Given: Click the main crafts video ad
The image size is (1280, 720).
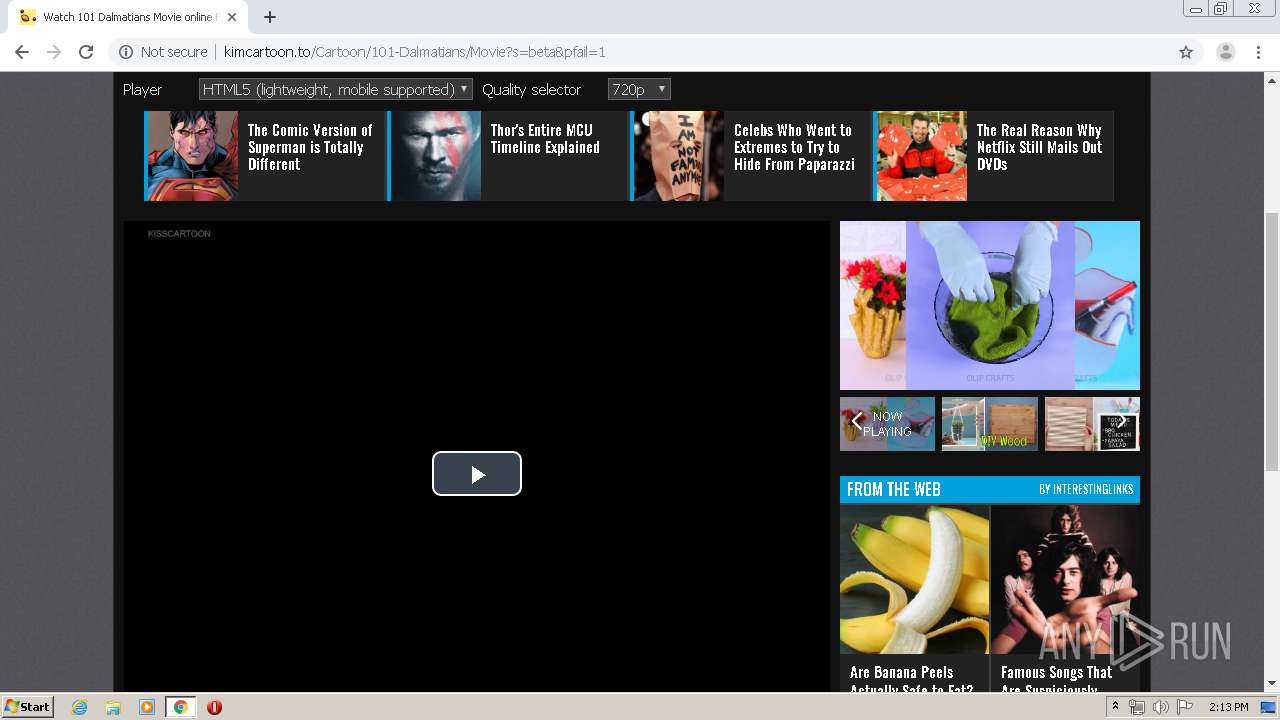Looking at the screenshot, I should click(990, 305).
